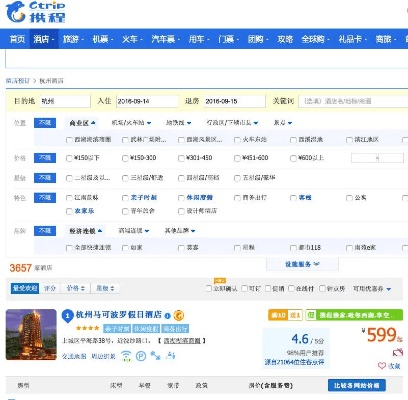The image size is (408, 400).
Task: Open 火车 menu in the nav bar
Action: (132, 39)
